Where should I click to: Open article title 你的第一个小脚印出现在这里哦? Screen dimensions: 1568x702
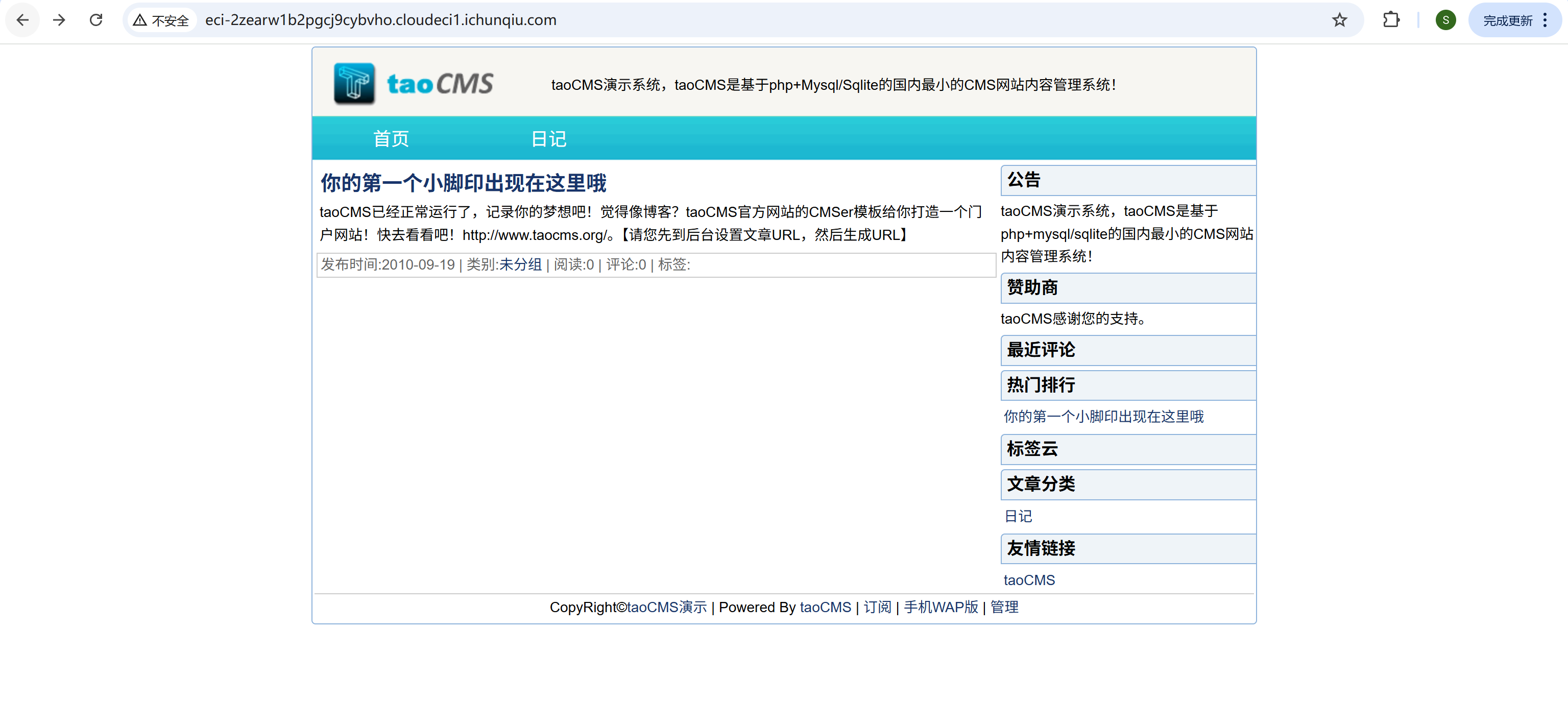[x=463, y=183]
